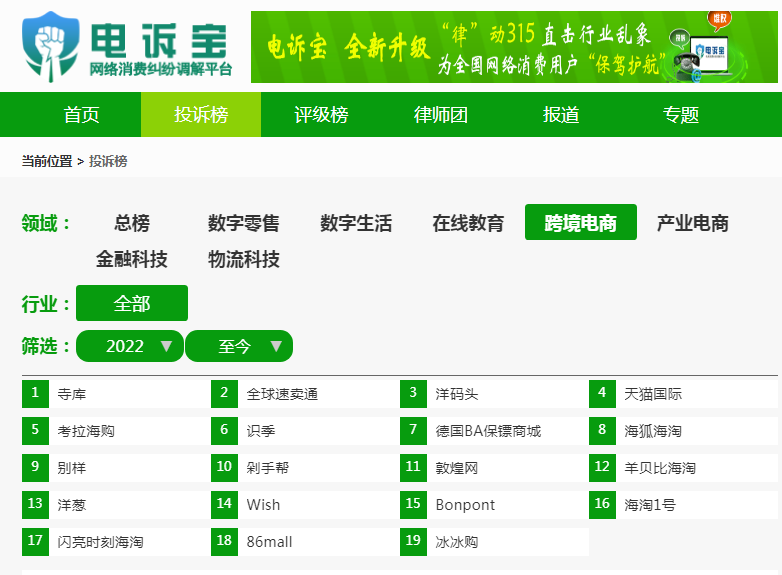Open rank 15 entry Bonpont
Viewport: 782px width, 575px height.
point(465,505)
